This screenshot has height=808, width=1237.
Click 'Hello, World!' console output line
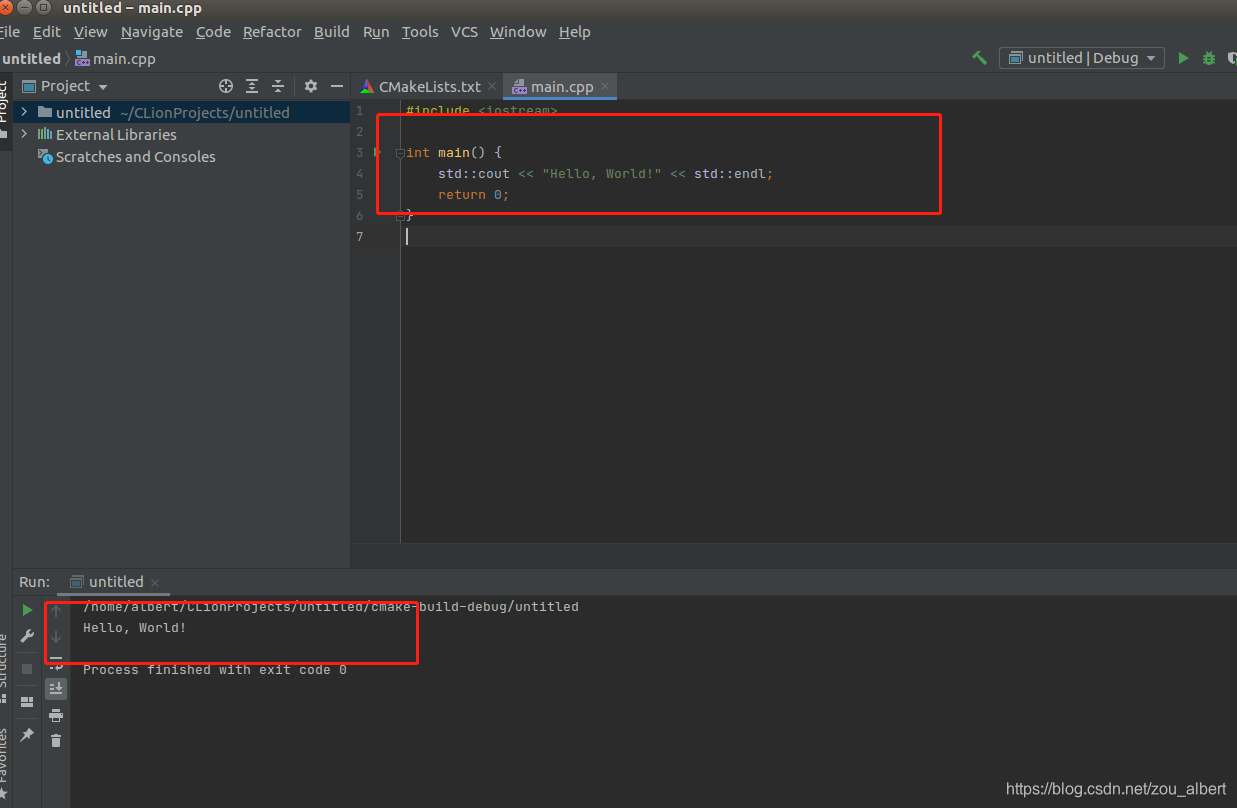pyautogui.click(x=135, y=628)
